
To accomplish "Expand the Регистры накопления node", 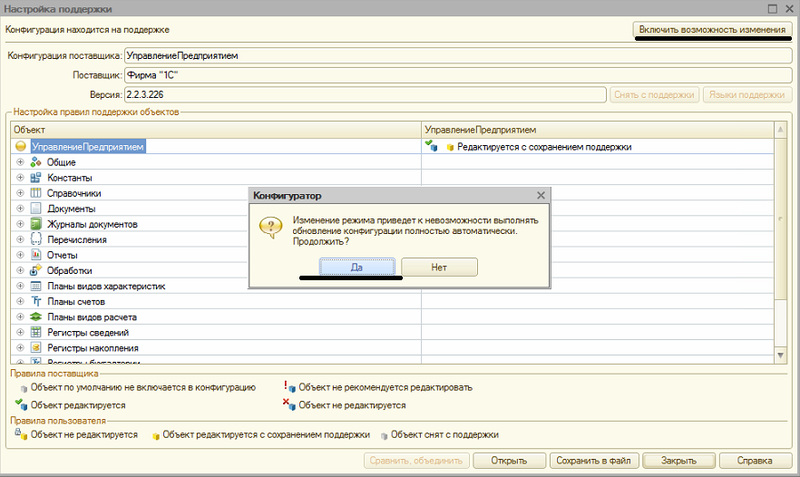I will pos(20,348).
